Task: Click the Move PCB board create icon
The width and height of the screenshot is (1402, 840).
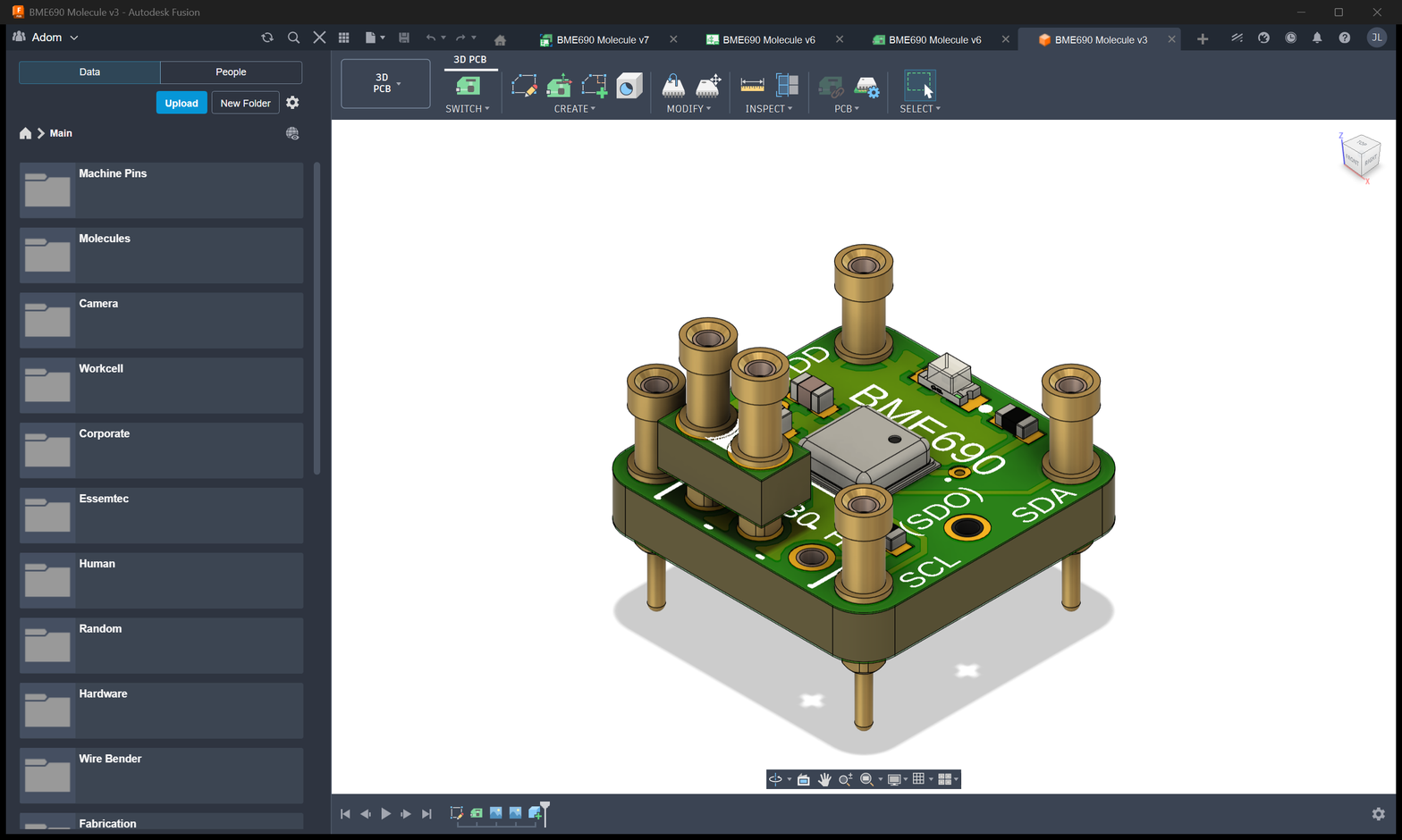Action: click(x=560, y=86)
